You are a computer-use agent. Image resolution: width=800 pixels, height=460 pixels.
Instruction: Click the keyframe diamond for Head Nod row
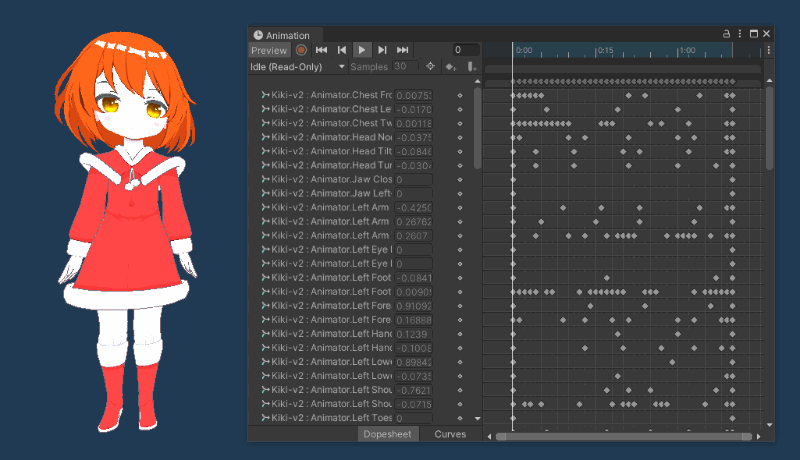pos(460,138)
